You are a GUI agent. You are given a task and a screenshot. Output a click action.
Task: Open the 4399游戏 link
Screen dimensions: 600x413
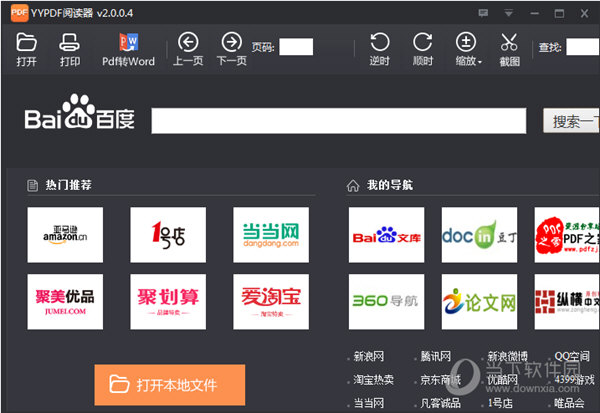point(574,380)
